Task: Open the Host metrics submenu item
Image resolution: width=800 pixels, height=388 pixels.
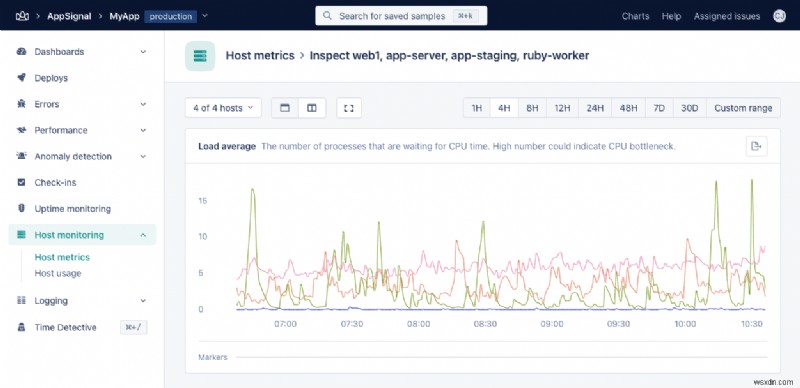Action: click(62, 257)
